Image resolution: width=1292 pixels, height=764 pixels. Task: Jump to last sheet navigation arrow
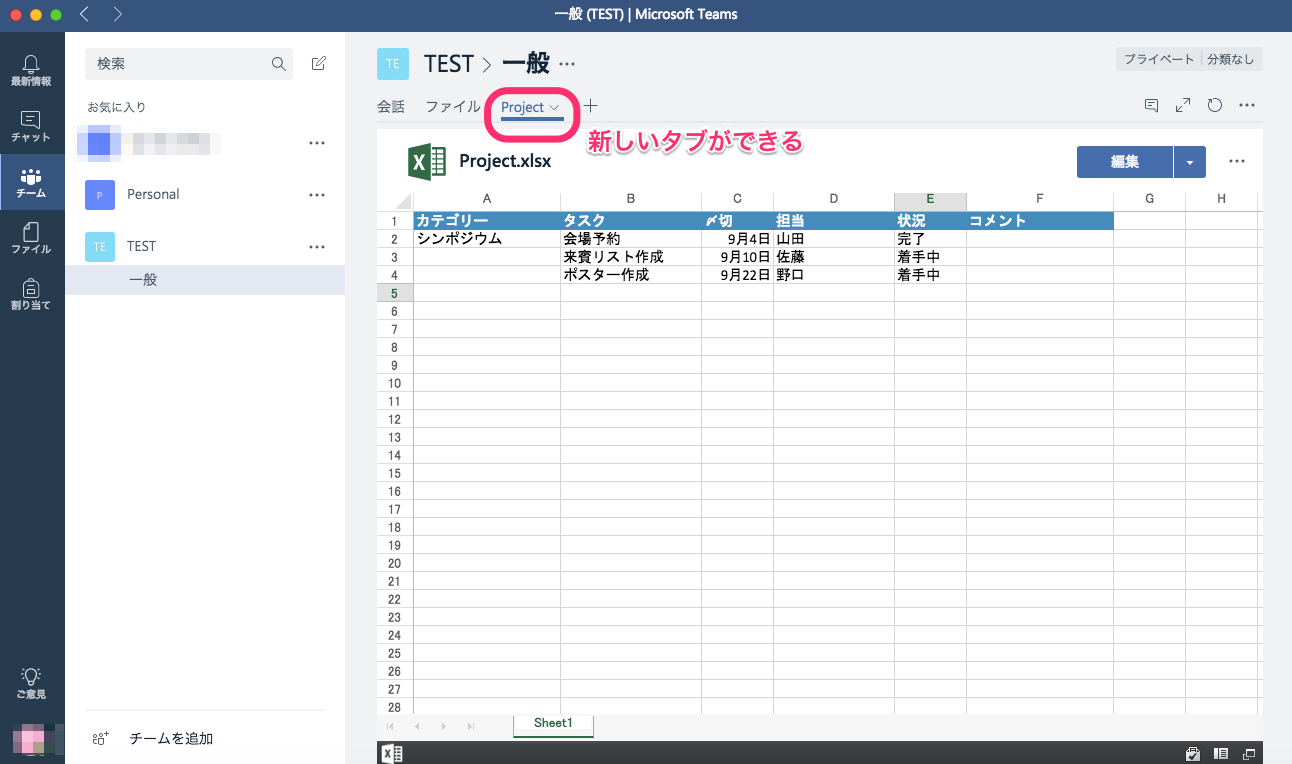[x=470, y=726]
